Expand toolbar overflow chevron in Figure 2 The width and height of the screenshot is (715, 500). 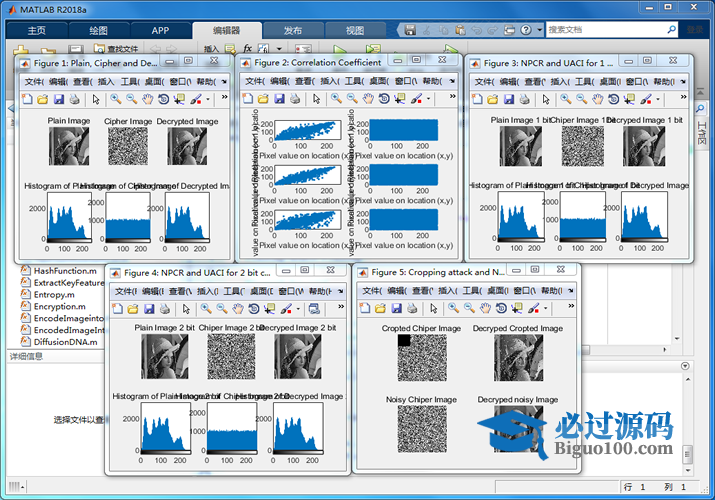[452, 97]
